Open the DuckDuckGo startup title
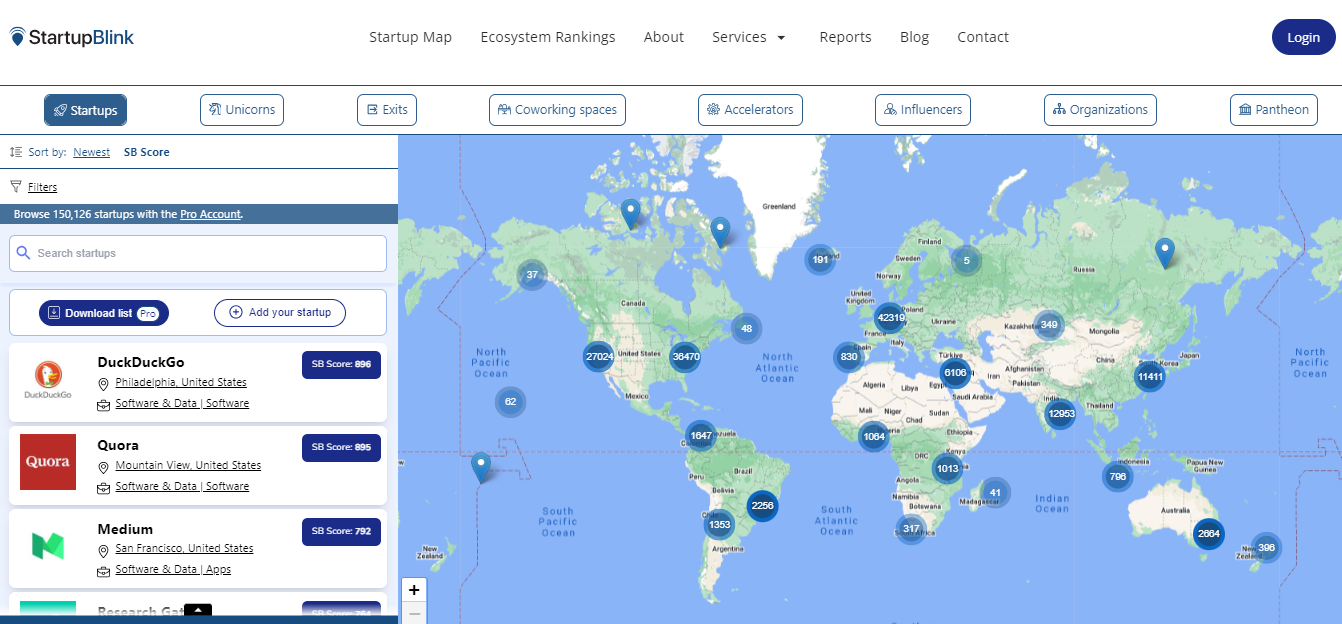Screen dimensions: 1342x624 141,362
